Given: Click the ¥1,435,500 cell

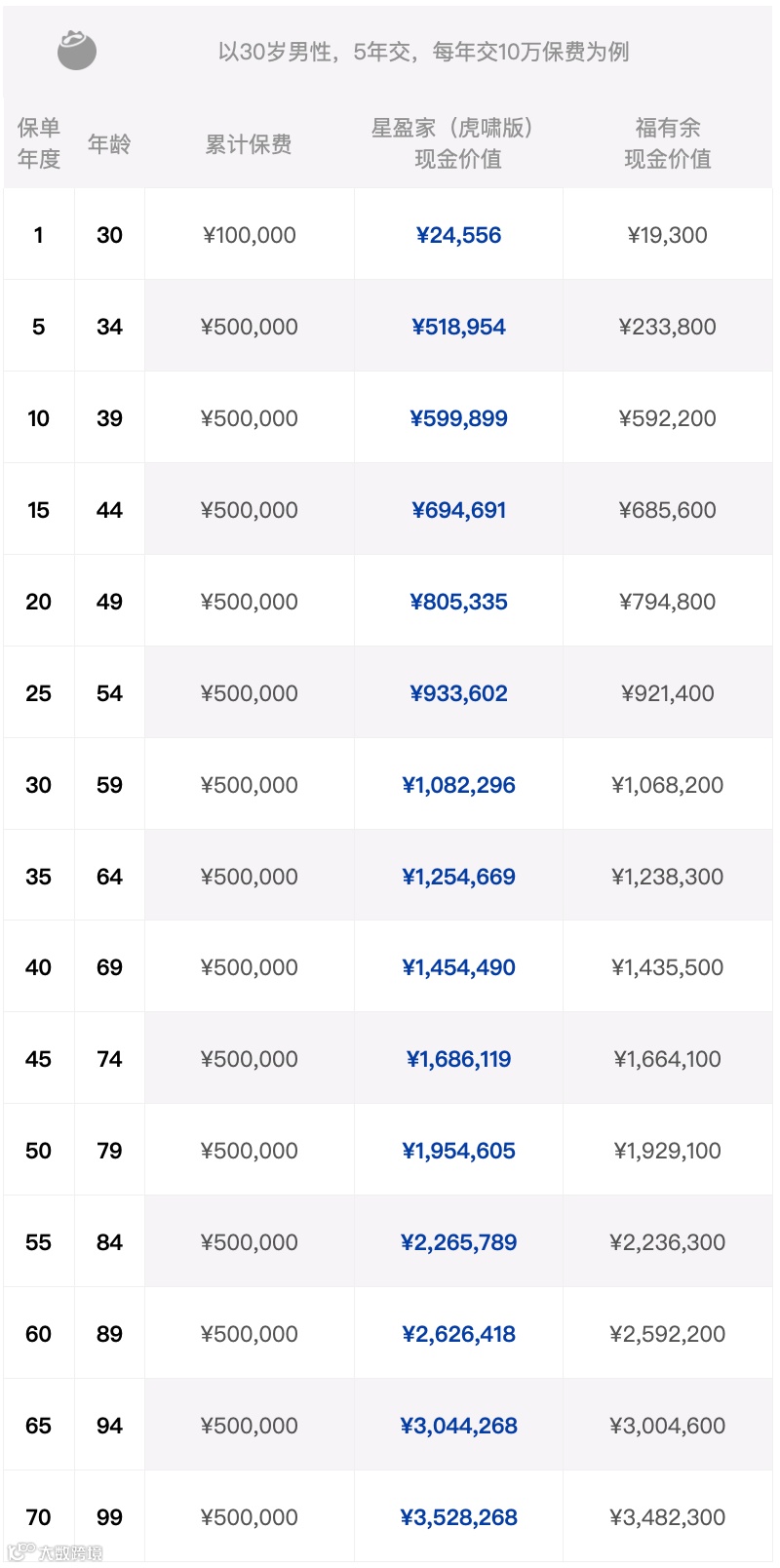Looking at the screenshot, I should [x=668, y=967].
